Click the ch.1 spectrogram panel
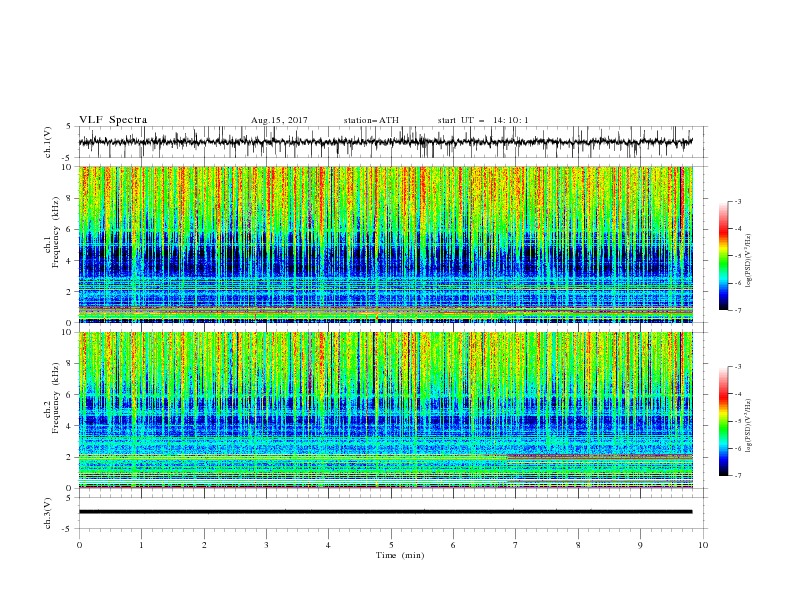792x612 pixels. click(386, 244)
